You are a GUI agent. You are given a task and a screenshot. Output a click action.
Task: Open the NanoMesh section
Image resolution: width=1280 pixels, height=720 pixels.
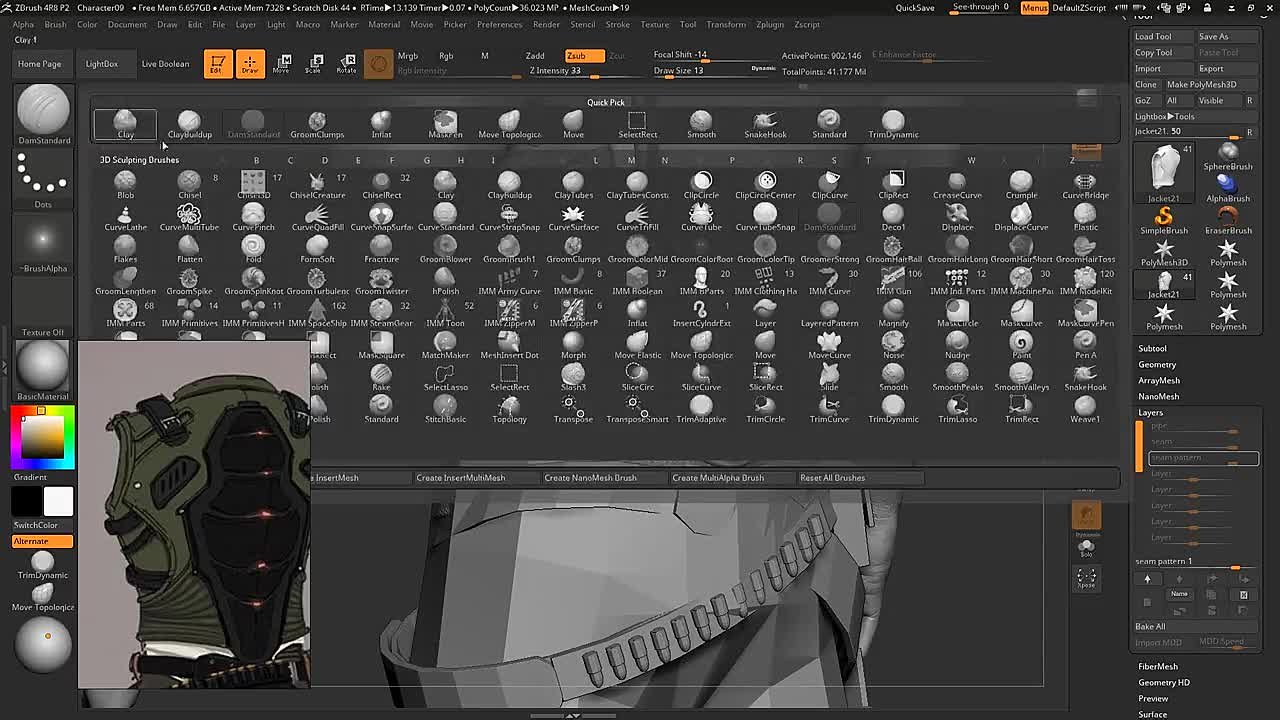[1158, 396]
